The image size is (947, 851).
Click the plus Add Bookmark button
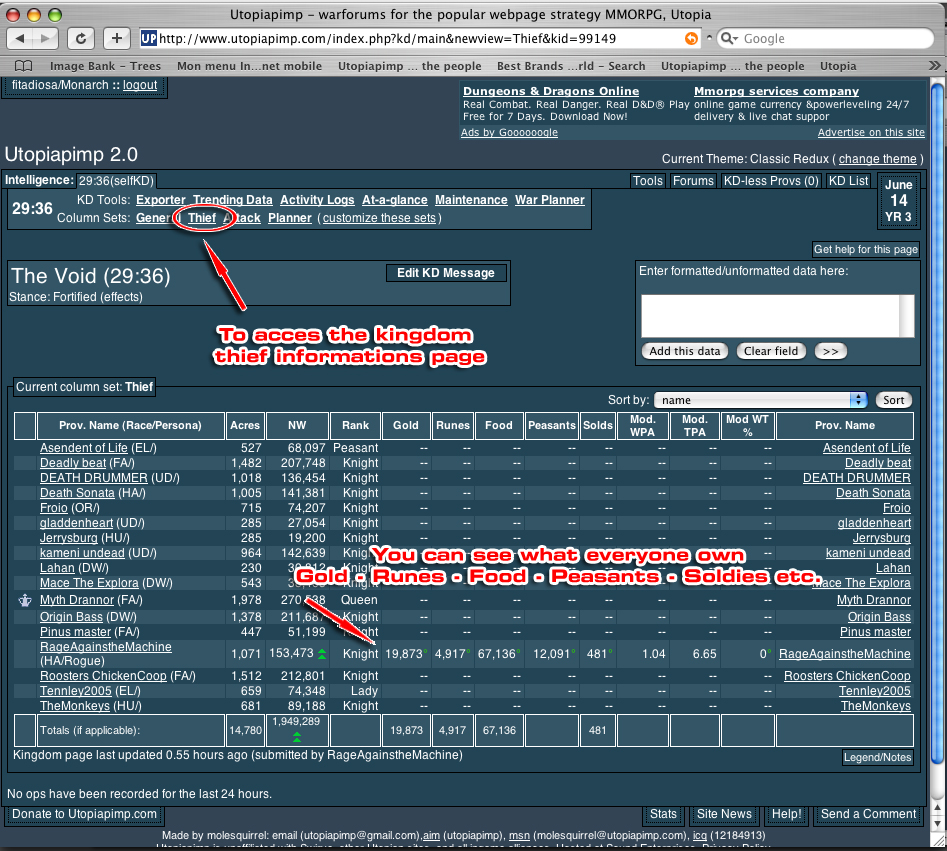(116, 38)
